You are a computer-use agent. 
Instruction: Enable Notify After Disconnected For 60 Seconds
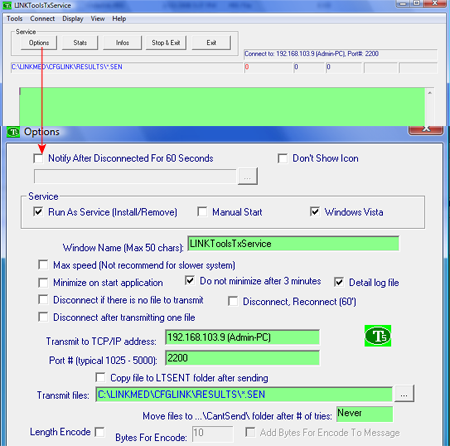(x=38, y=158)
